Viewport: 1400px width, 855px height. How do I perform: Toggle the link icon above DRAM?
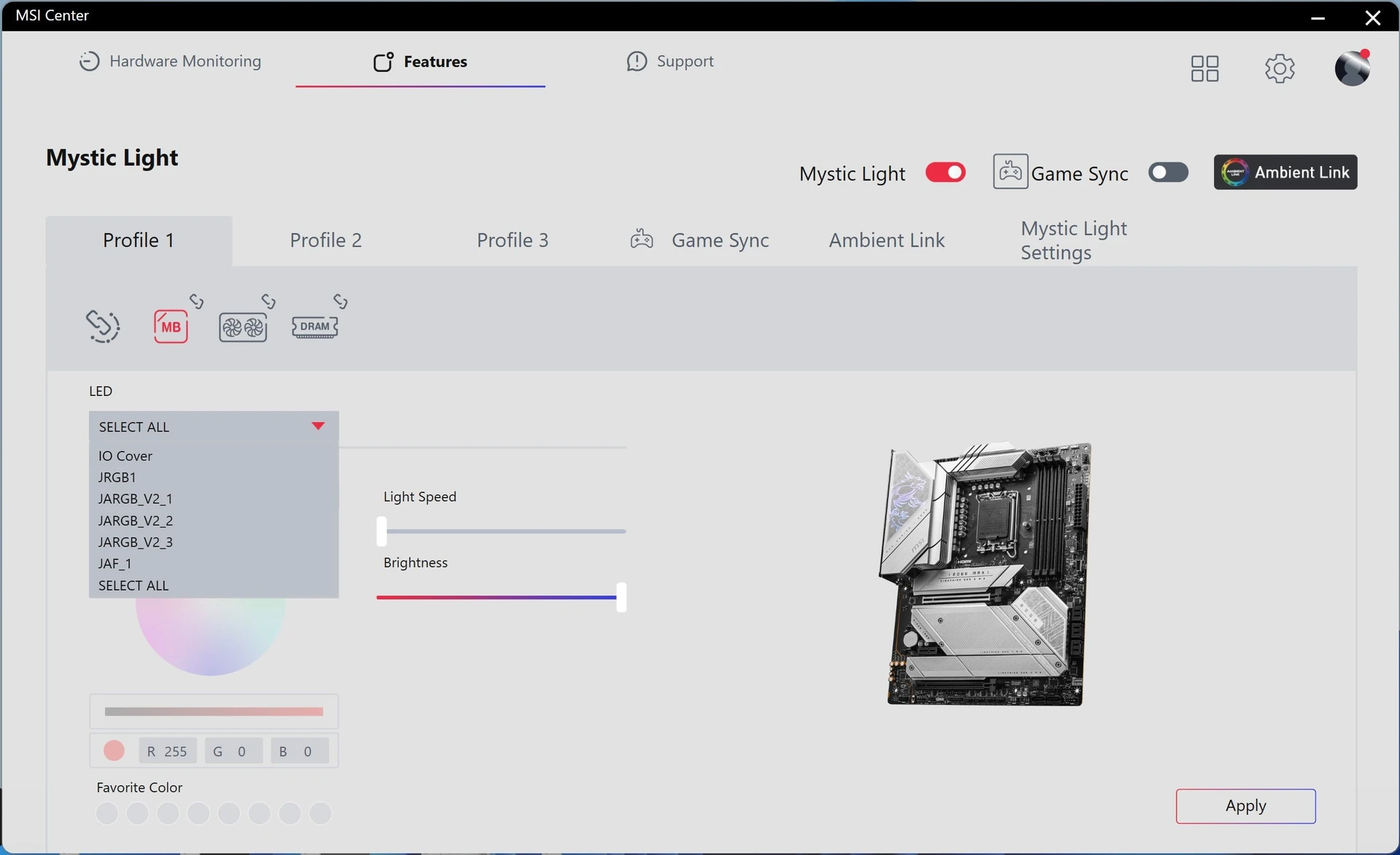341,301
